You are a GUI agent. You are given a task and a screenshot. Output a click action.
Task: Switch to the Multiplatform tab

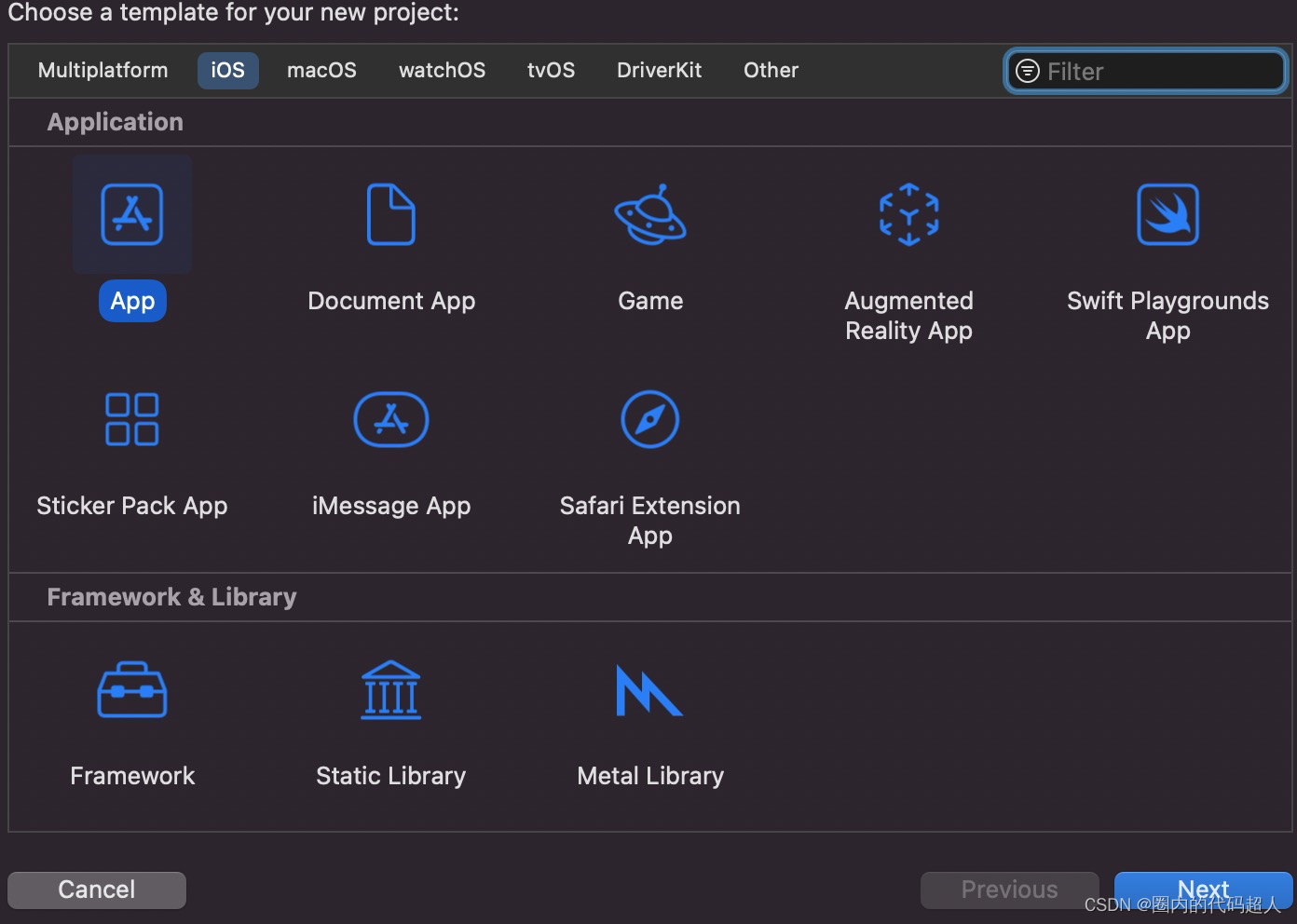pos(102,70)
